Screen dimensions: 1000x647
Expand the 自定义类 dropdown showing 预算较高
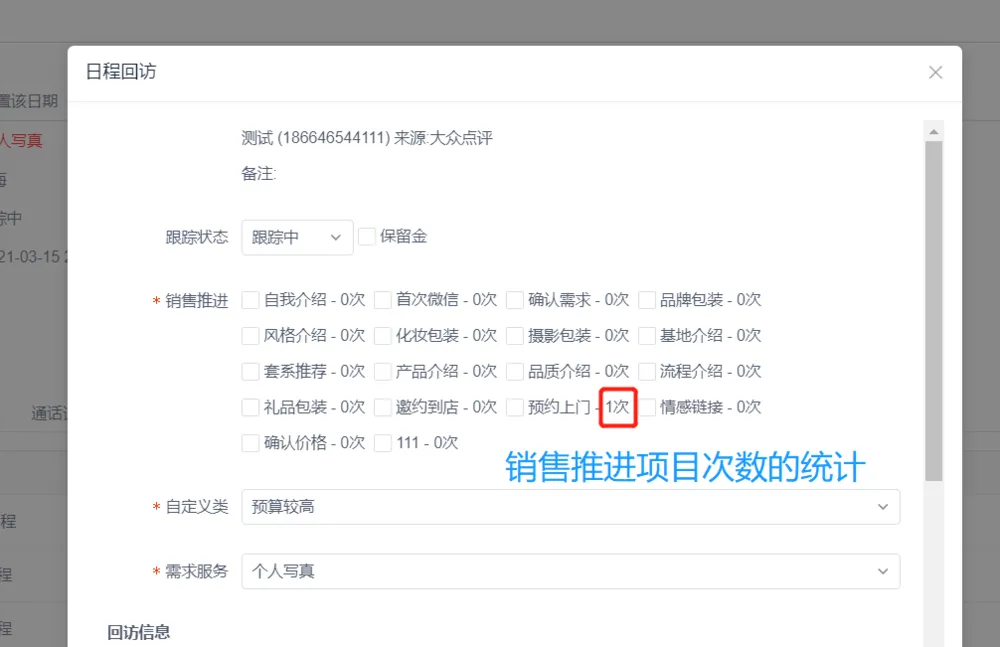tap(570, 507)
